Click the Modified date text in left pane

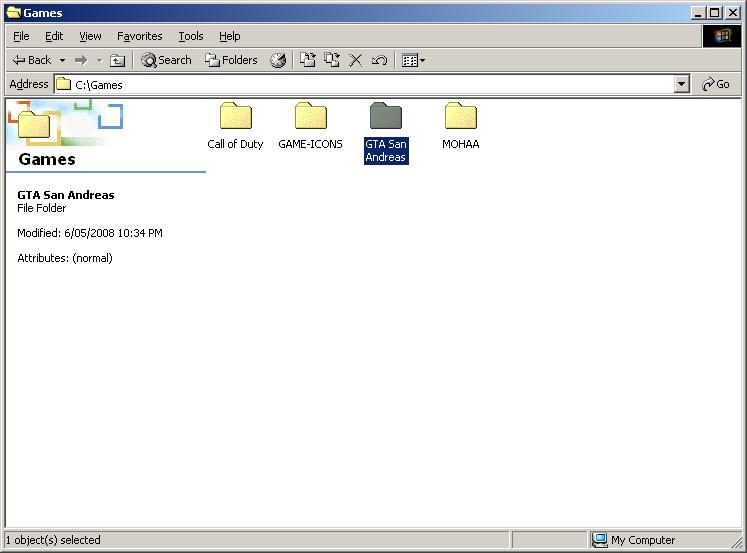click(x=90, y=233)
